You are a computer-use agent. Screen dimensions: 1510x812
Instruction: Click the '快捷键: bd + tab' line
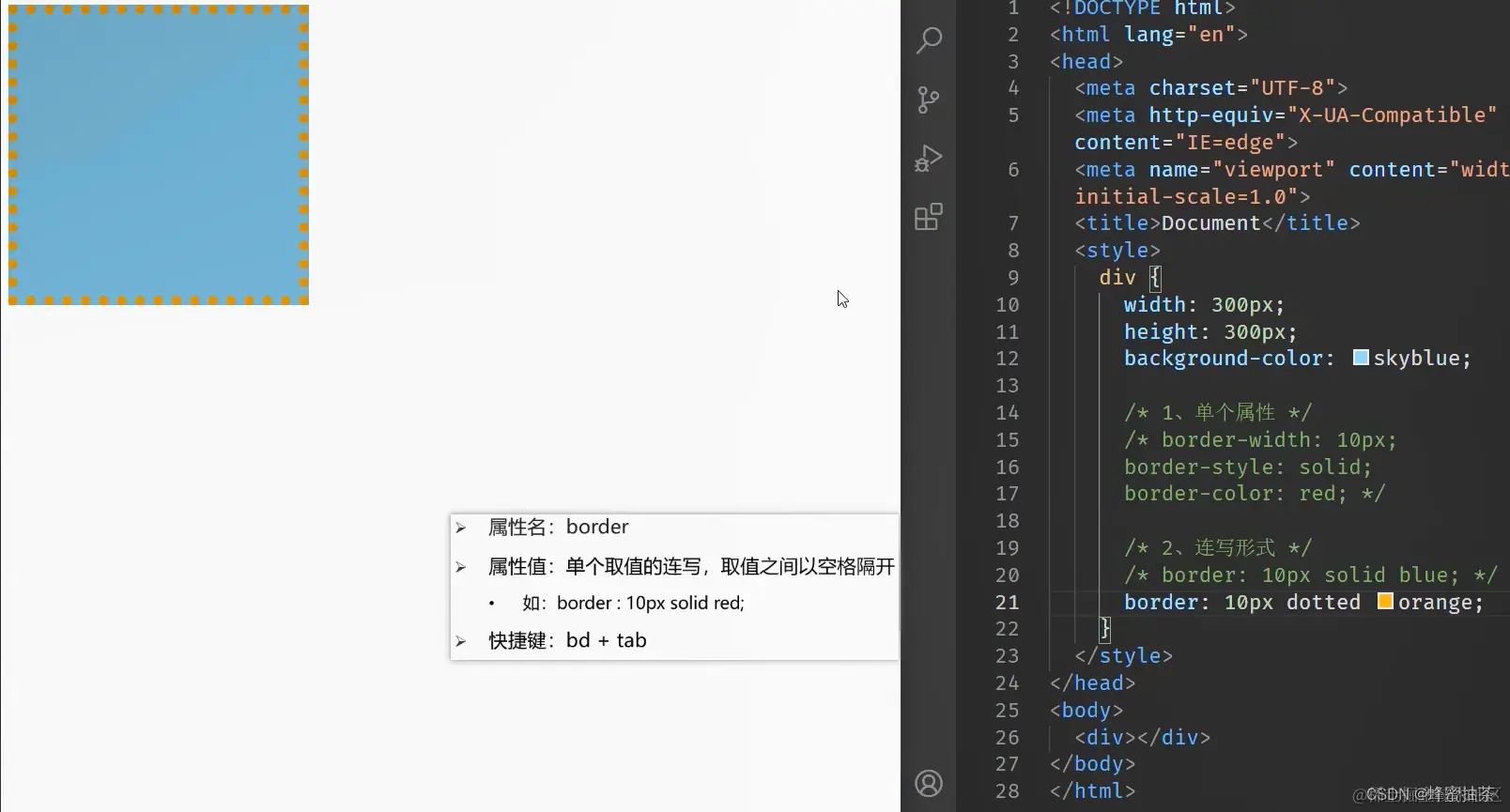[567, 641]
